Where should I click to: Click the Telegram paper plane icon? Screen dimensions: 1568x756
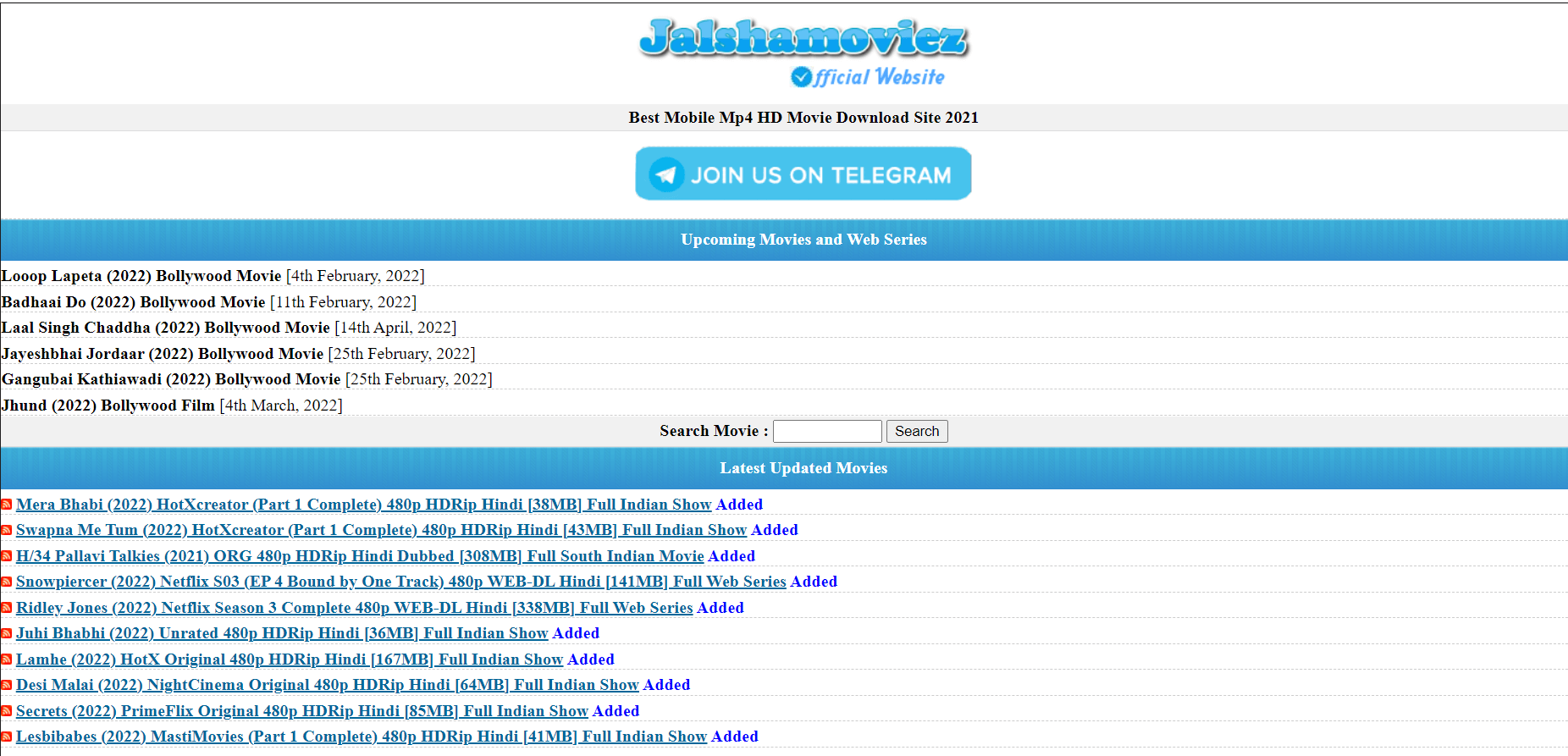pyautogui.click(x=666, y=174)
